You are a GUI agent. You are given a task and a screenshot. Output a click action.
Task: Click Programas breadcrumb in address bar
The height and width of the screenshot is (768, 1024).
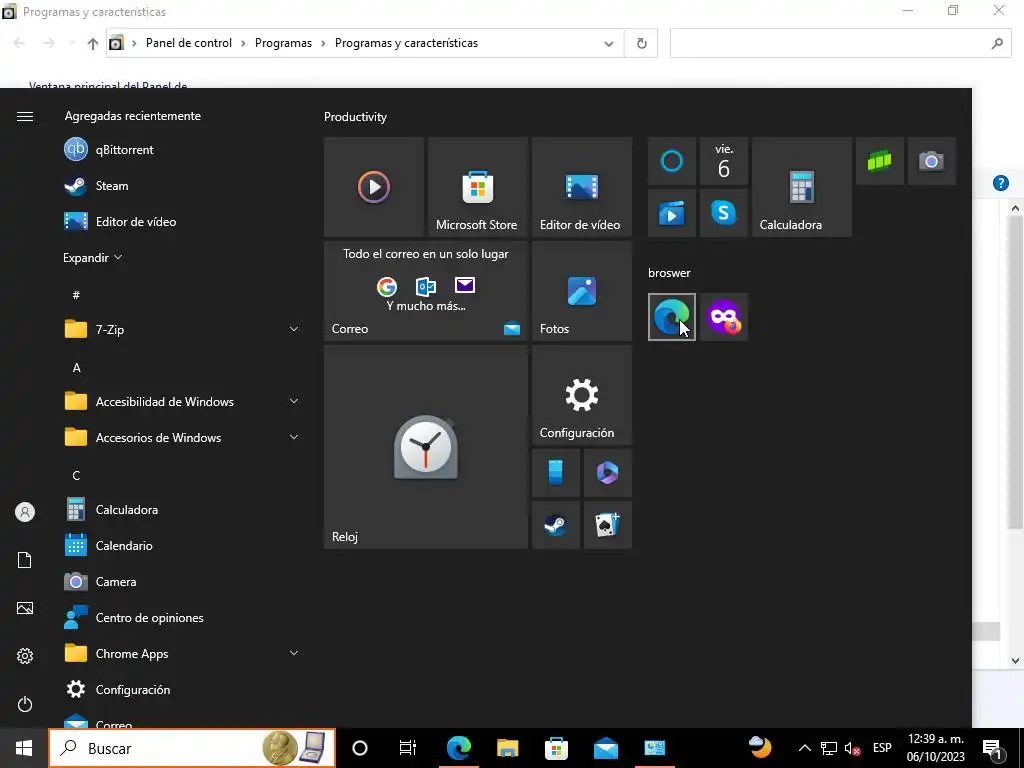tap(283, 43)
